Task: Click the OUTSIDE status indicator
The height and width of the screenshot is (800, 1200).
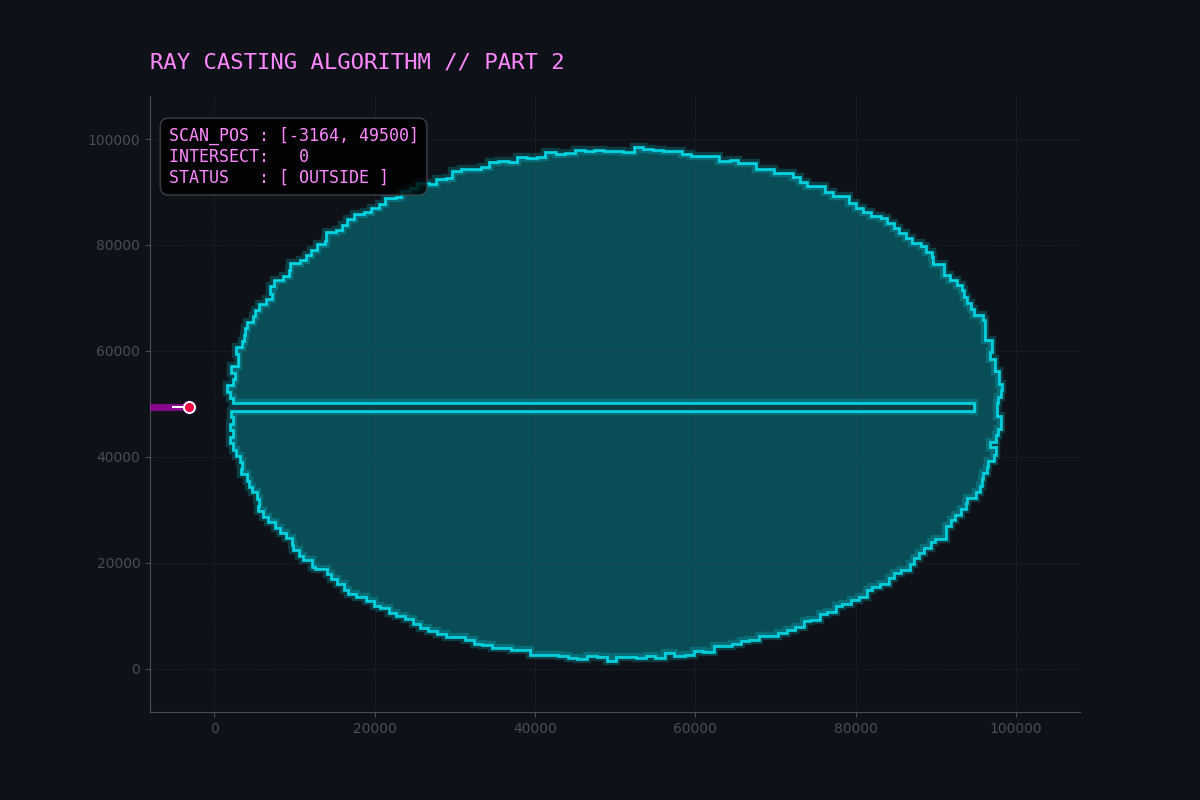Action: 335,176
